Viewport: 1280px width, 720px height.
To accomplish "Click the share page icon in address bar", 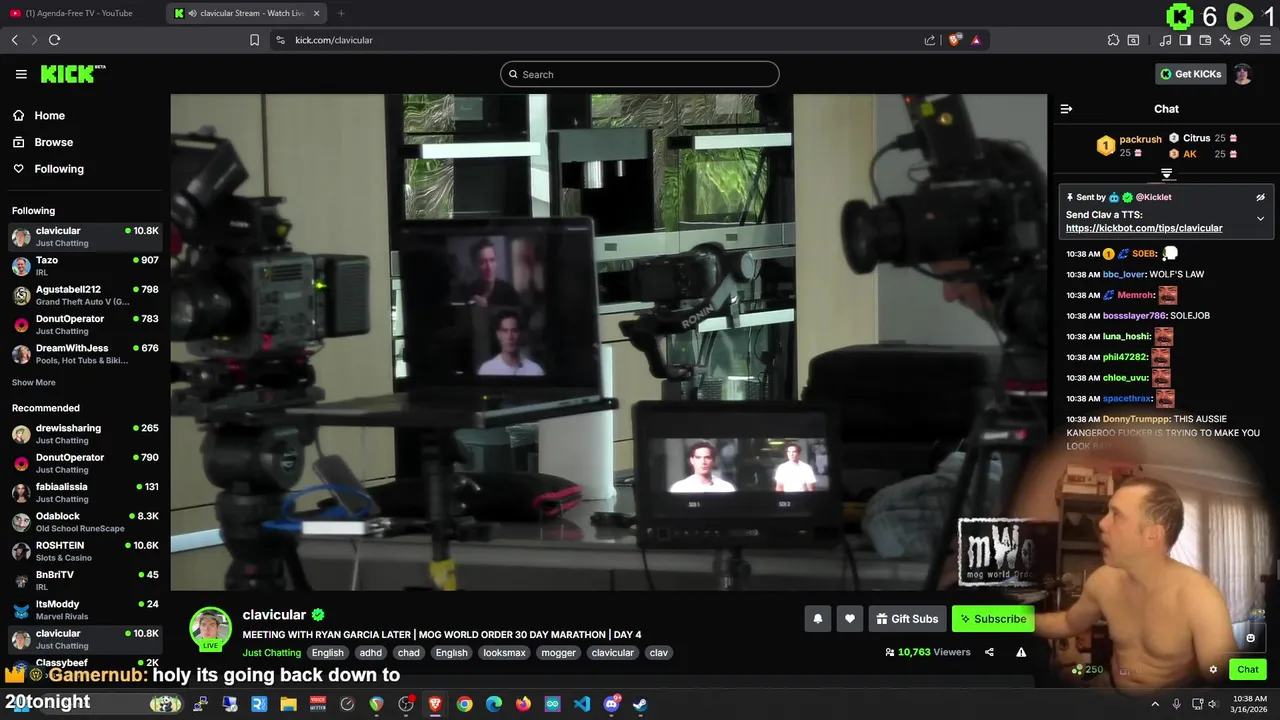I will [930, 40].
